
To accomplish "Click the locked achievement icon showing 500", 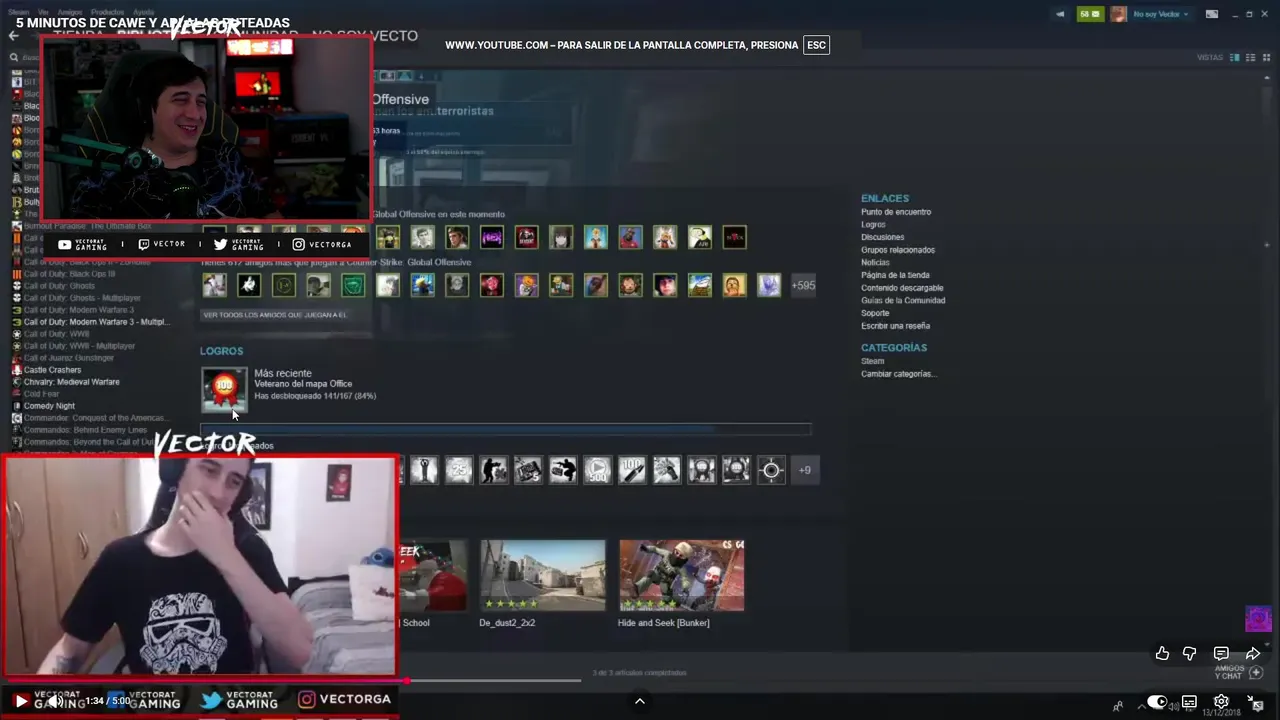I will point(597,470).
